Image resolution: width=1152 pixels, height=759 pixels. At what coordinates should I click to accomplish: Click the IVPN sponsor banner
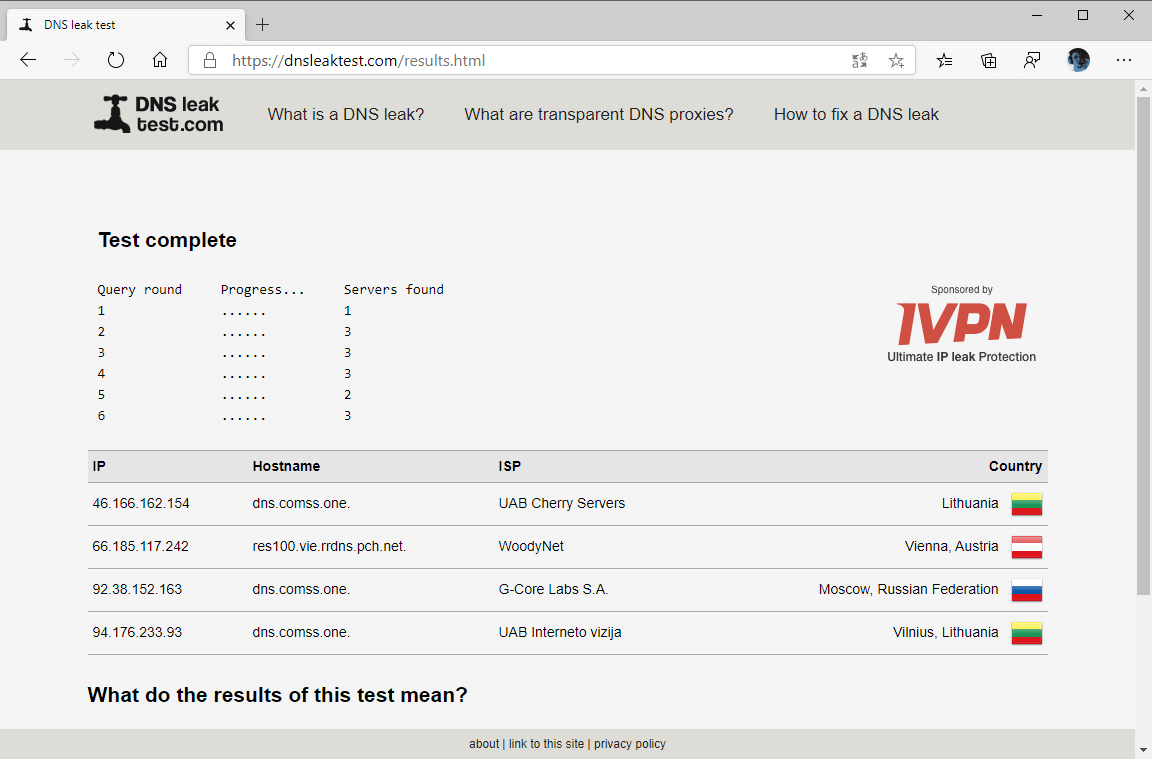coord(961,324)
